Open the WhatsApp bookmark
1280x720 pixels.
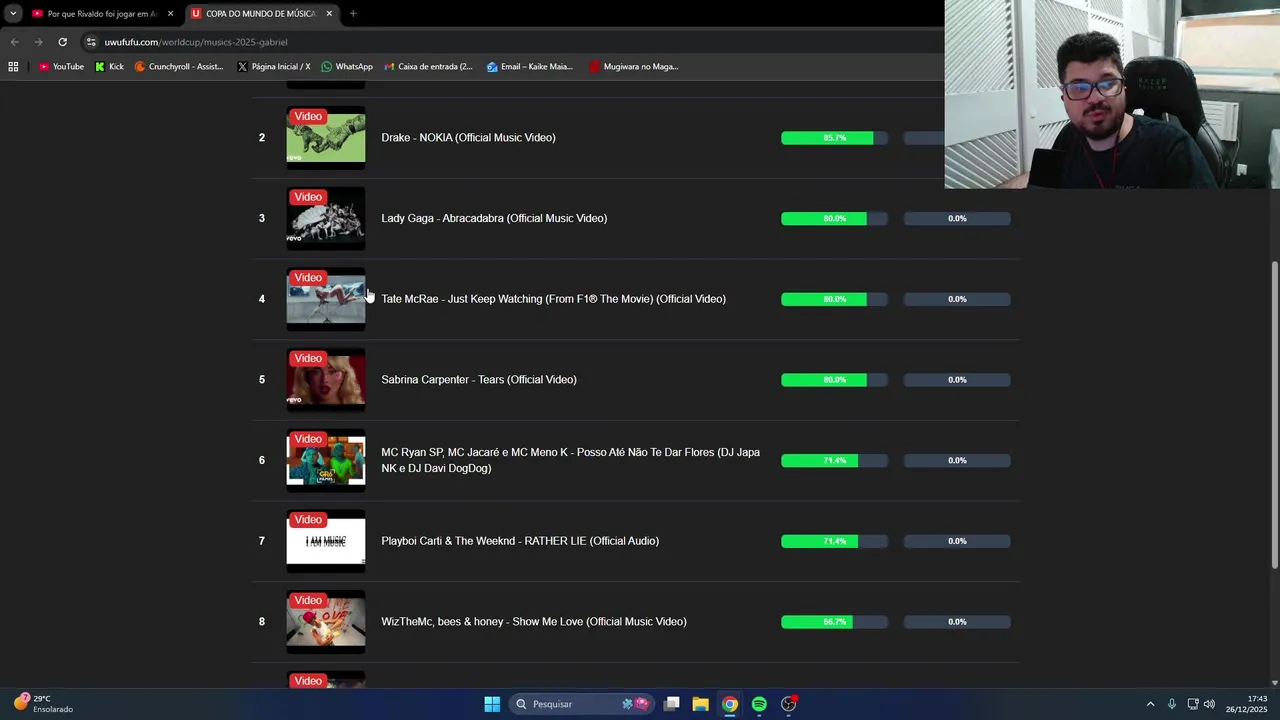347,67
